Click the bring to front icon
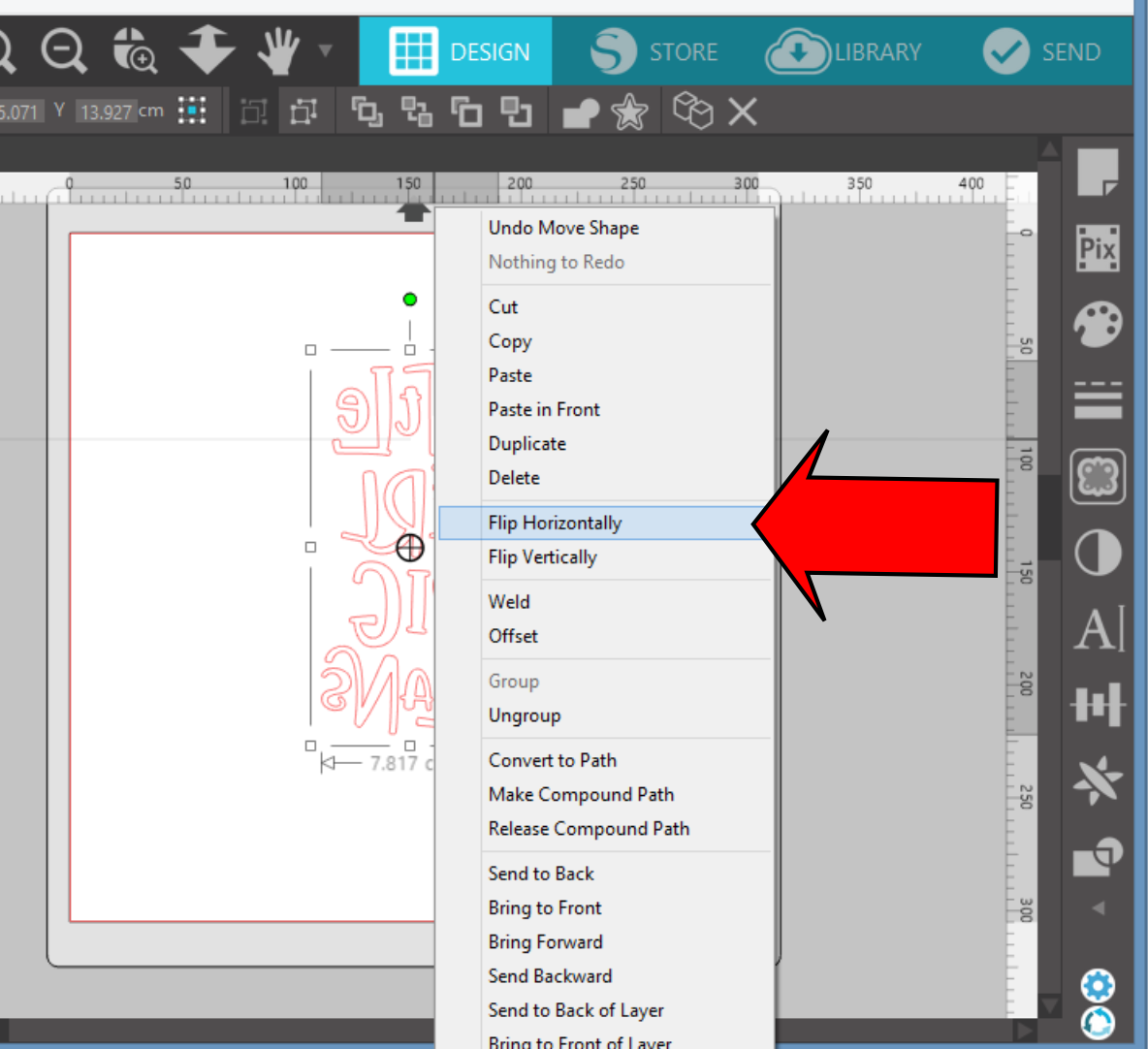 367,112
